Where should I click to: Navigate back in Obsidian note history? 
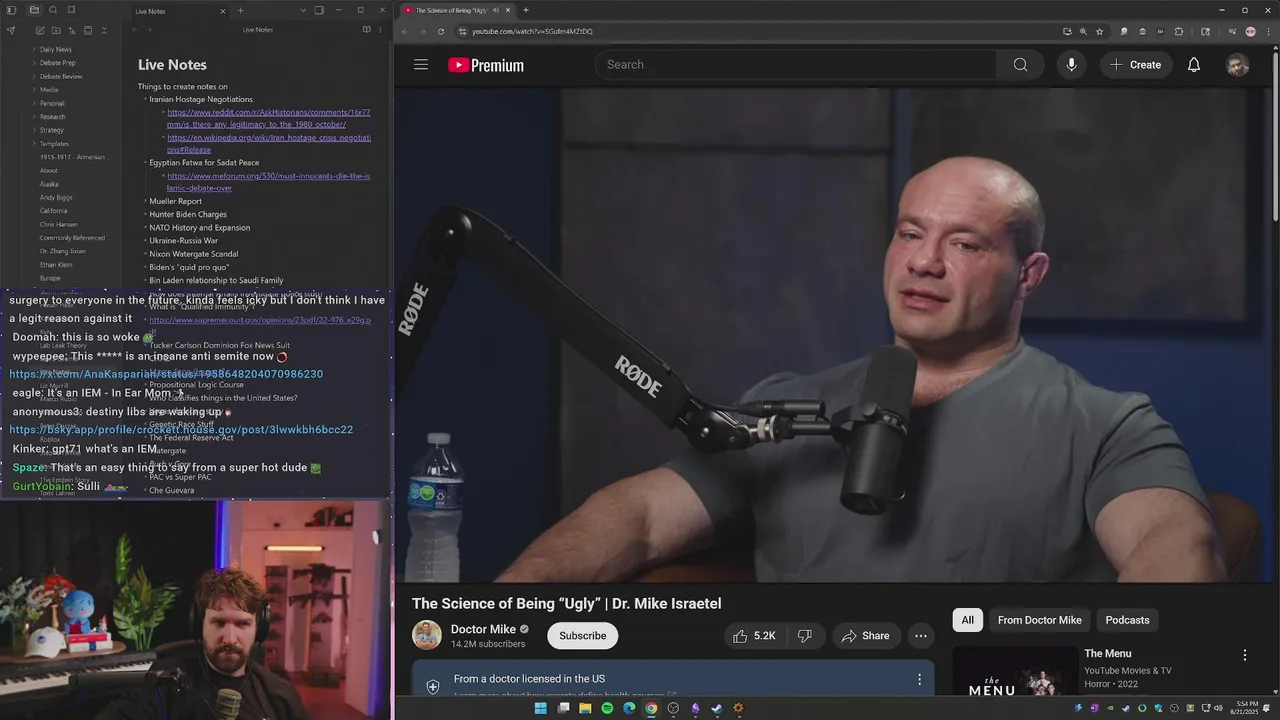pyautogui.click(x=135, y=30)
